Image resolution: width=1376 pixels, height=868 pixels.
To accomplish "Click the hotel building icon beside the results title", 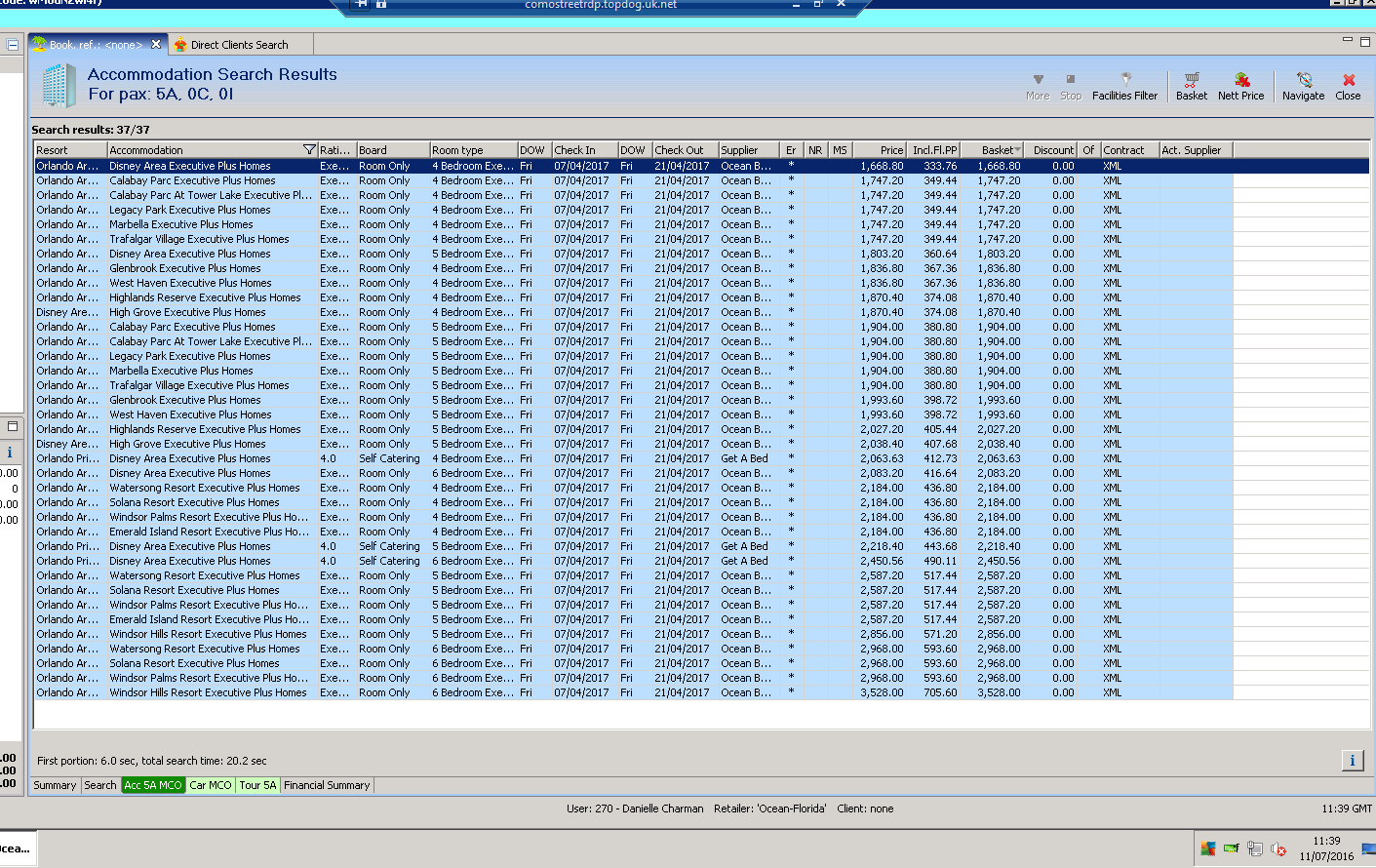I will pyautogui.click(x=59, y=85).
